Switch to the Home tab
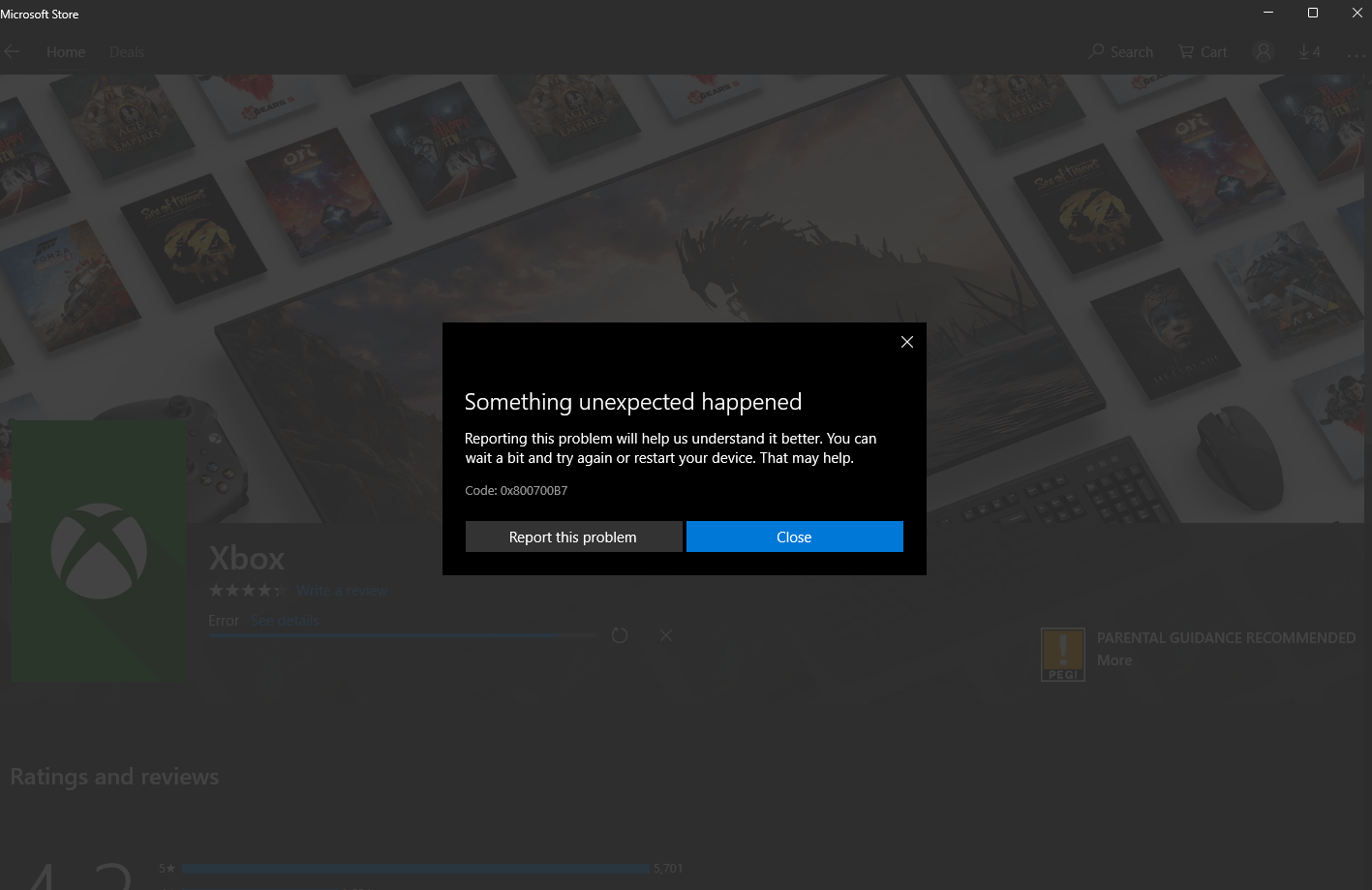 click(x=65, y=51)
